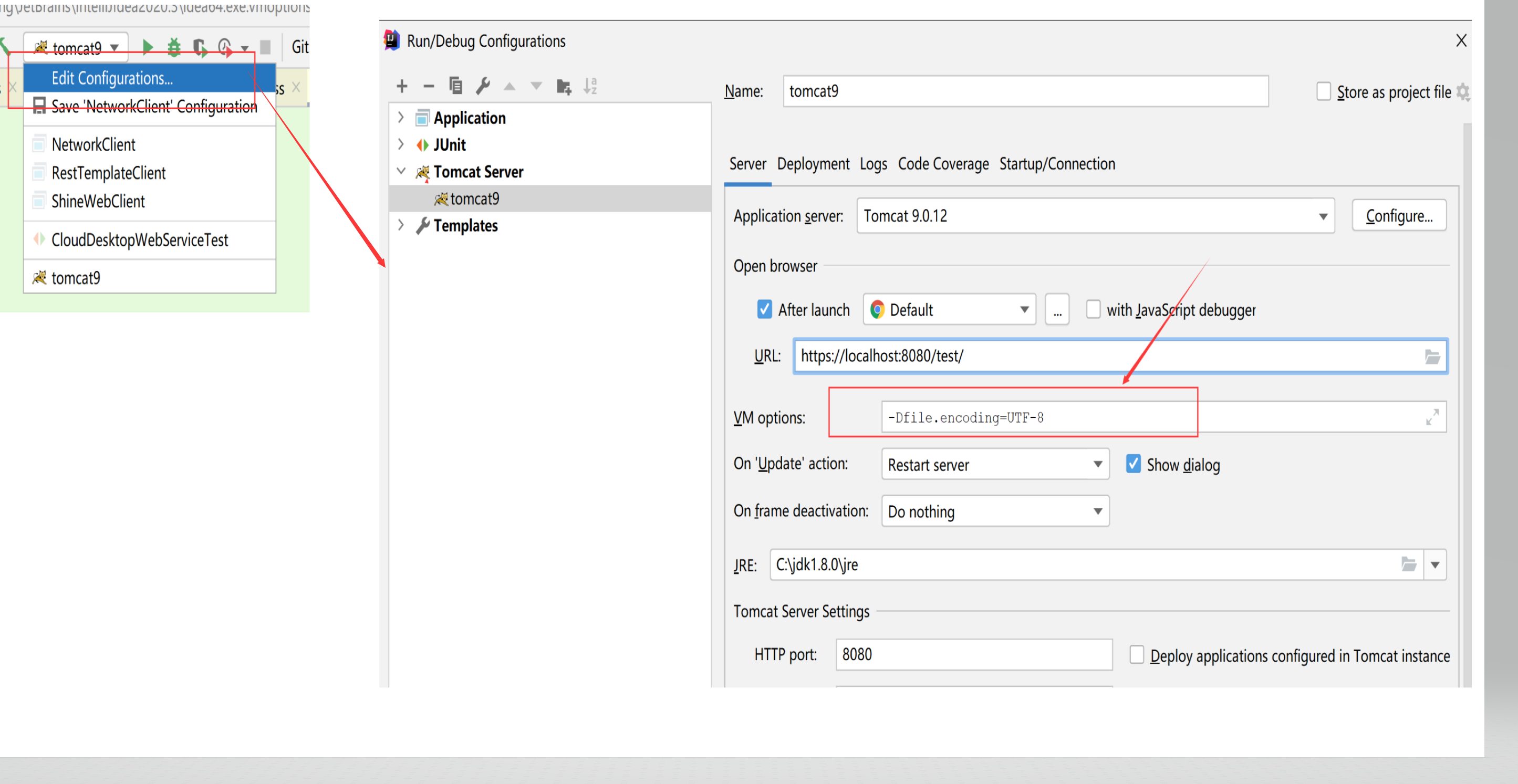Click the Remove Configuration minus icon
Image resolution: width=1518 pixels, height=784 pixels.
[x=429, y=87]
